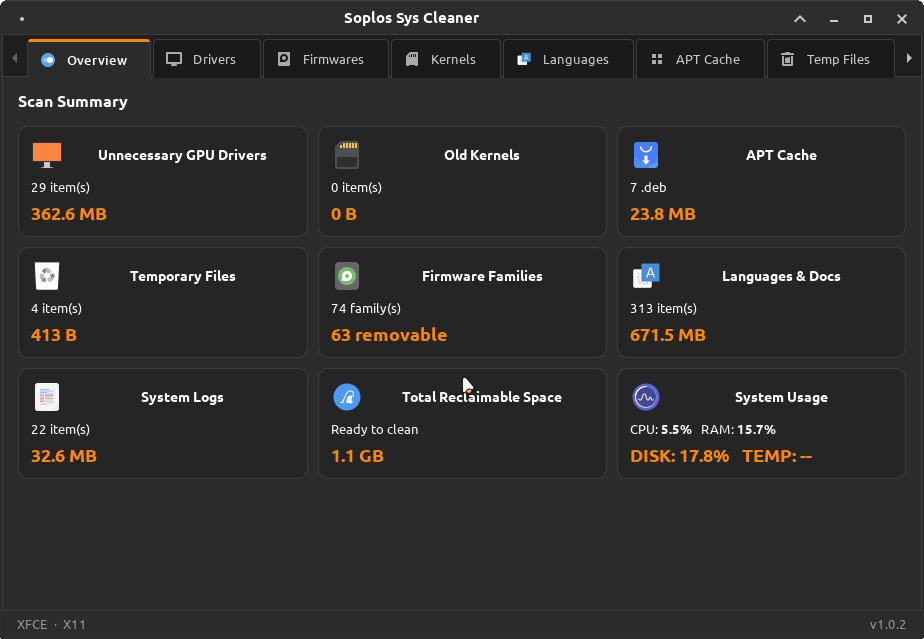
Task: Click the 671.5 MB languages size value
Action: point(668,335)
